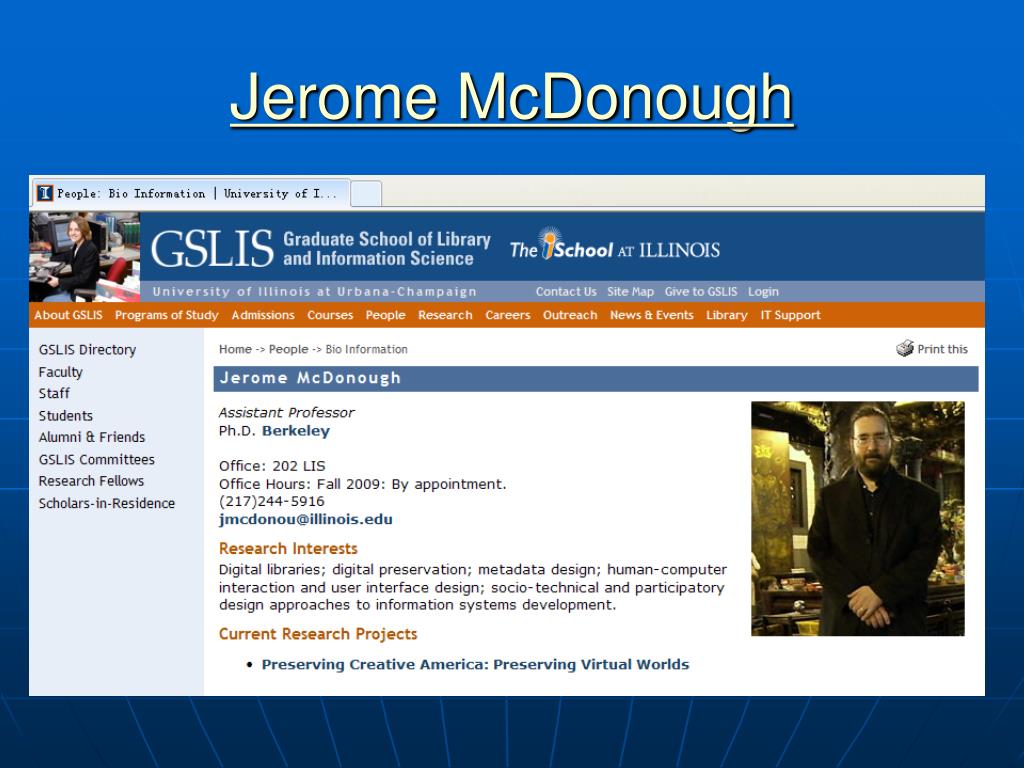Open Contact Us link
The width and height of the screenshot is (1024, 768).
[x=566, y=292]
